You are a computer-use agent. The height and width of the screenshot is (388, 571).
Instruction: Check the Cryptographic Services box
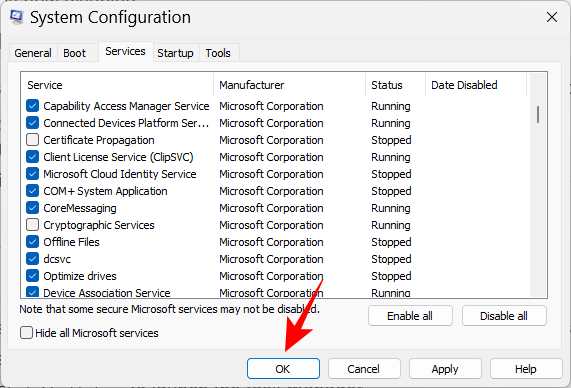(32, 225)
